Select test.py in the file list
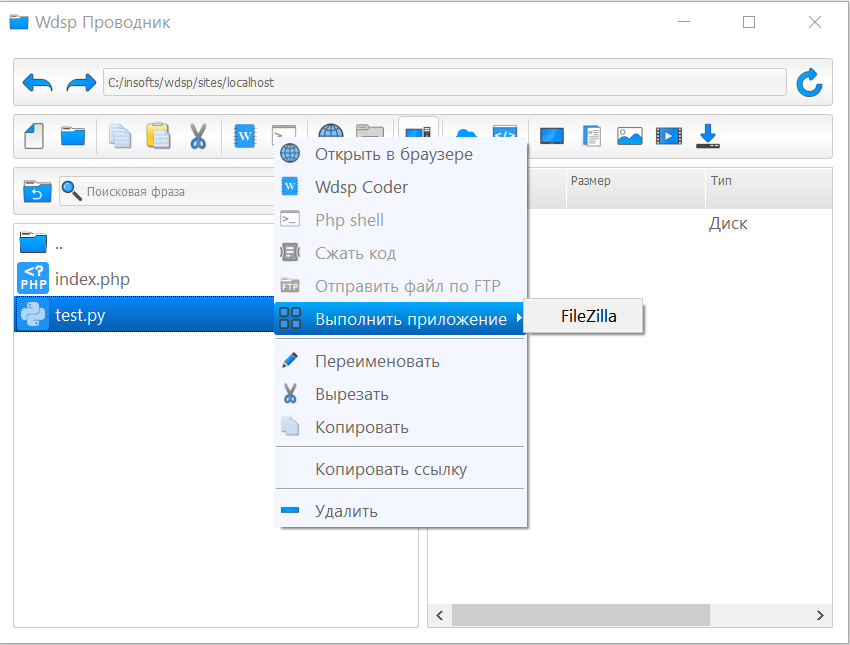850x645 pixels. tap(144, 314)
